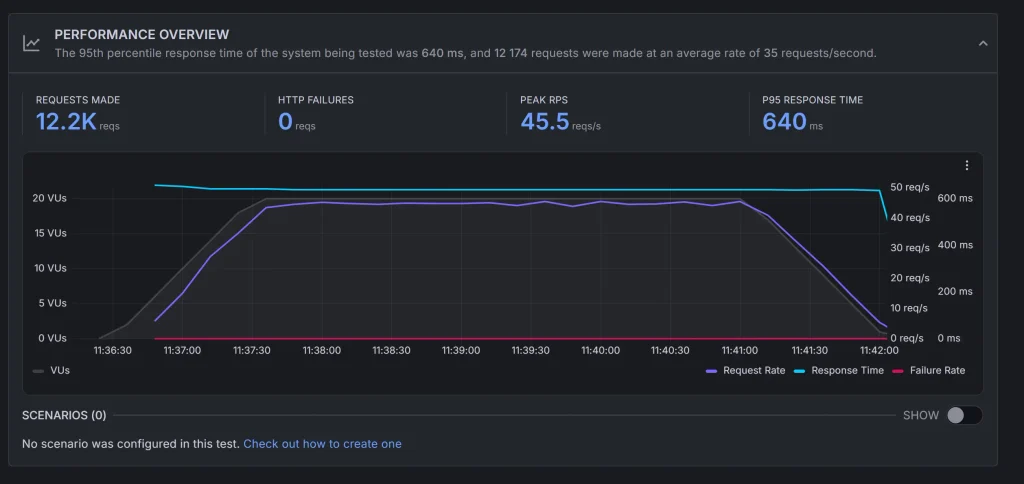Click the Performance Overview chart icon
1024x484 pixels.
coord(31,44)
